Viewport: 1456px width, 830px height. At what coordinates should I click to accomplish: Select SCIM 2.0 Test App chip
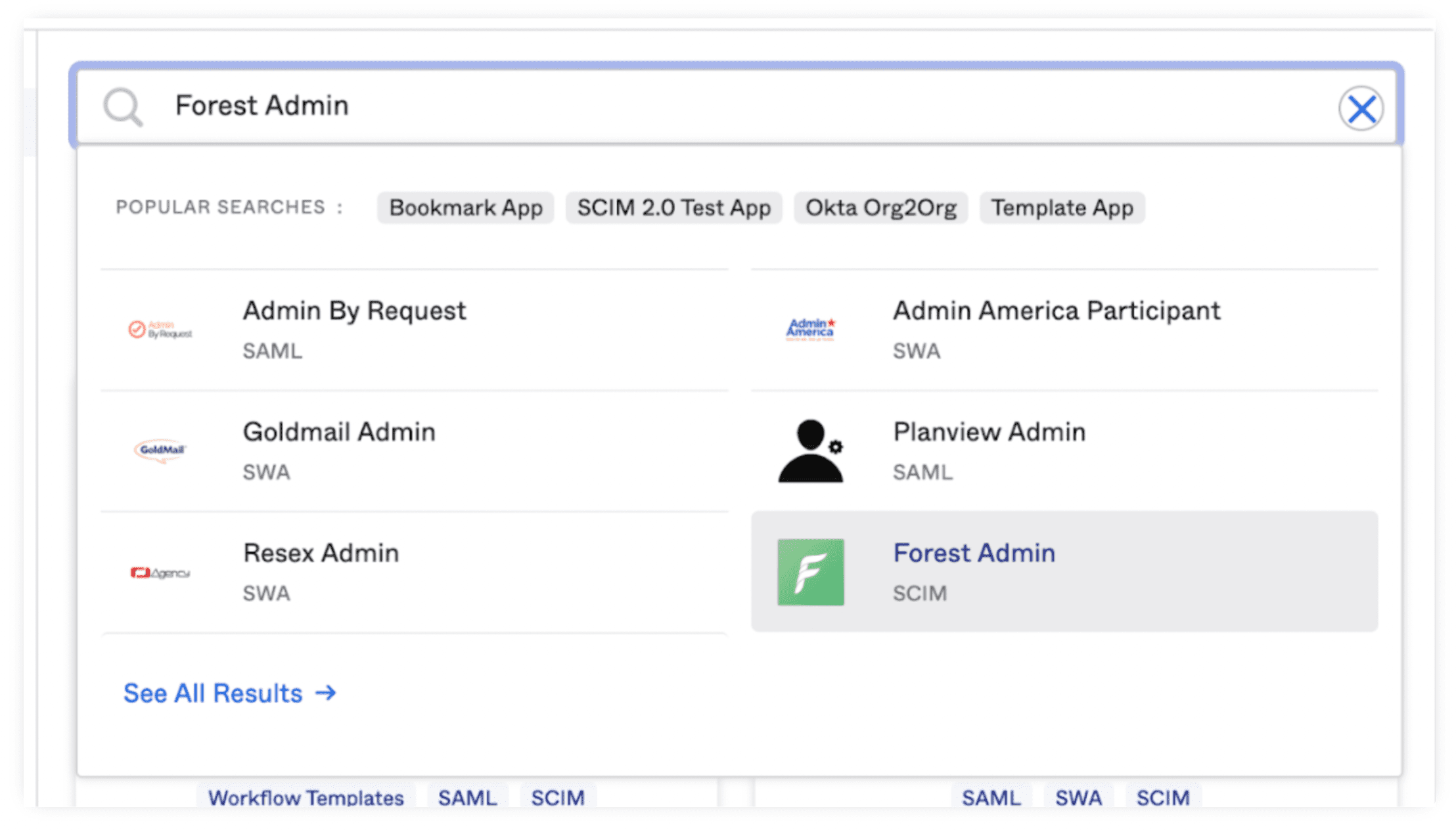pyautogui.click(x=673, y=208)
